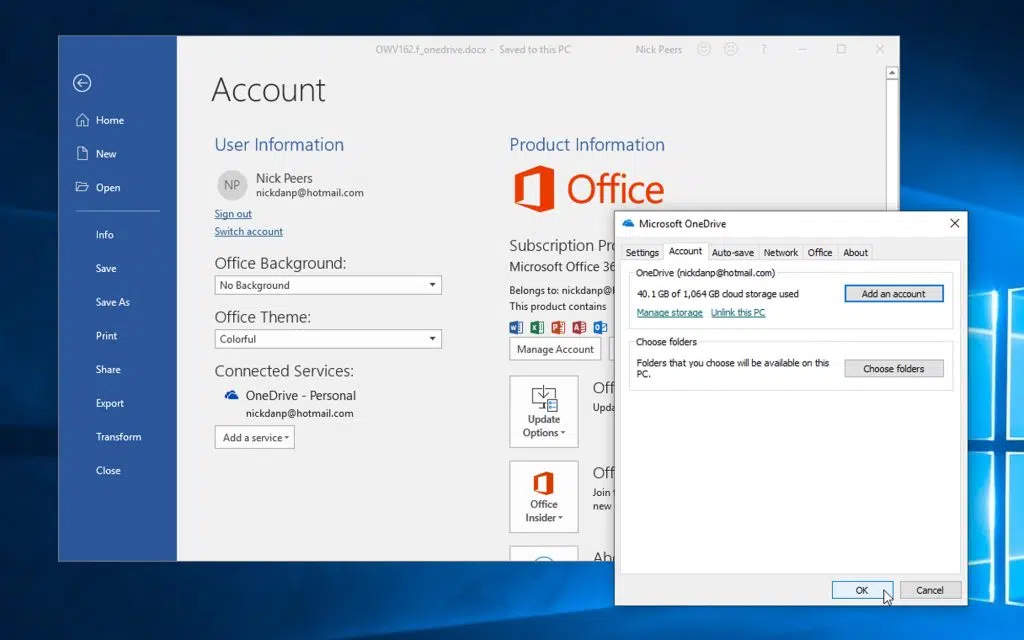Choose Save As in the Word backstage menu

pos(112,302)
